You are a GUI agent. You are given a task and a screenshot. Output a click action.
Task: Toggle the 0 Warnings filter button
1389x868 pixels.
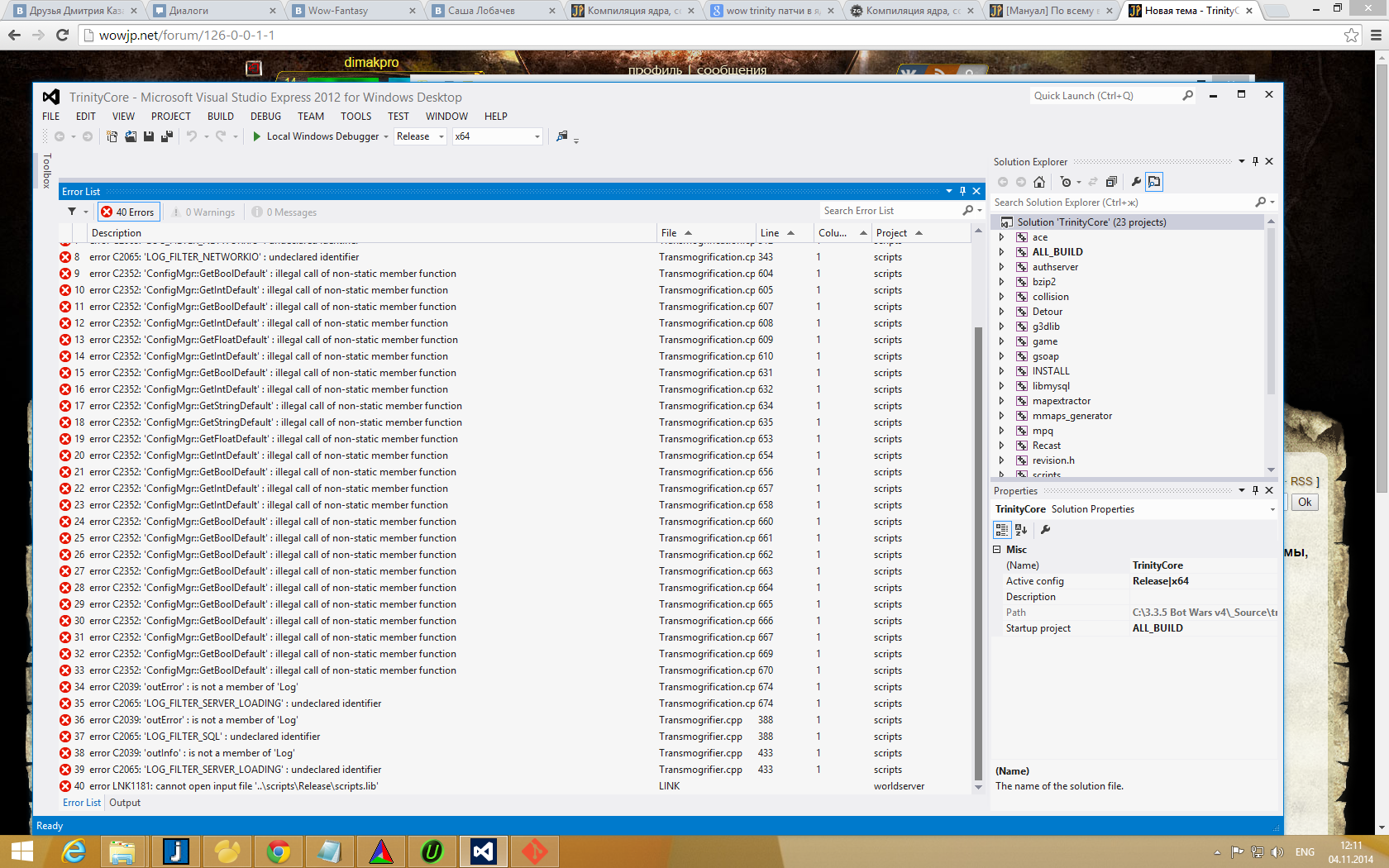pos(203,212)
